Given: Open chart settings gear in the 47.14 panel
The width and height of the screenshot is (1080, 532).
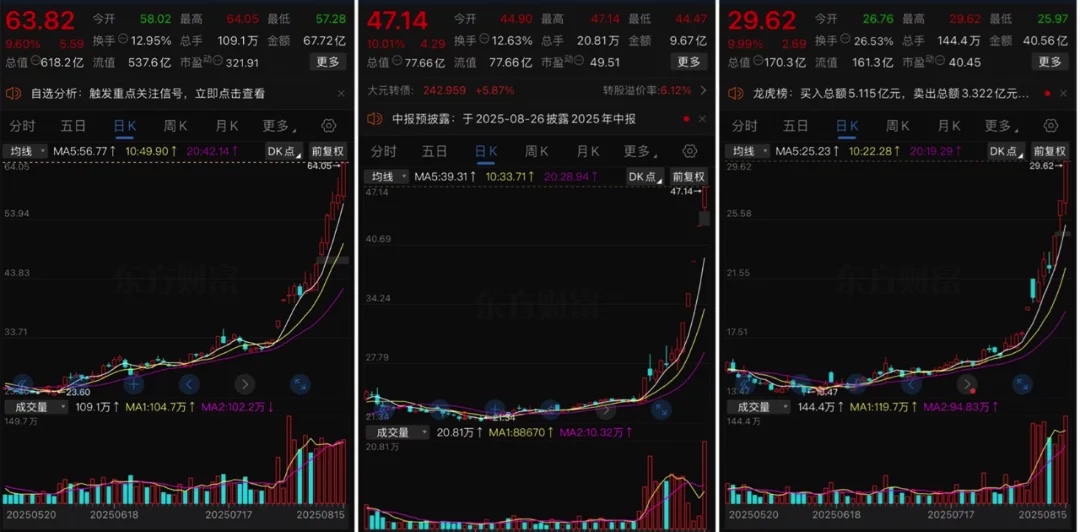Looking at the screenshot, I should tap(689, 151).
